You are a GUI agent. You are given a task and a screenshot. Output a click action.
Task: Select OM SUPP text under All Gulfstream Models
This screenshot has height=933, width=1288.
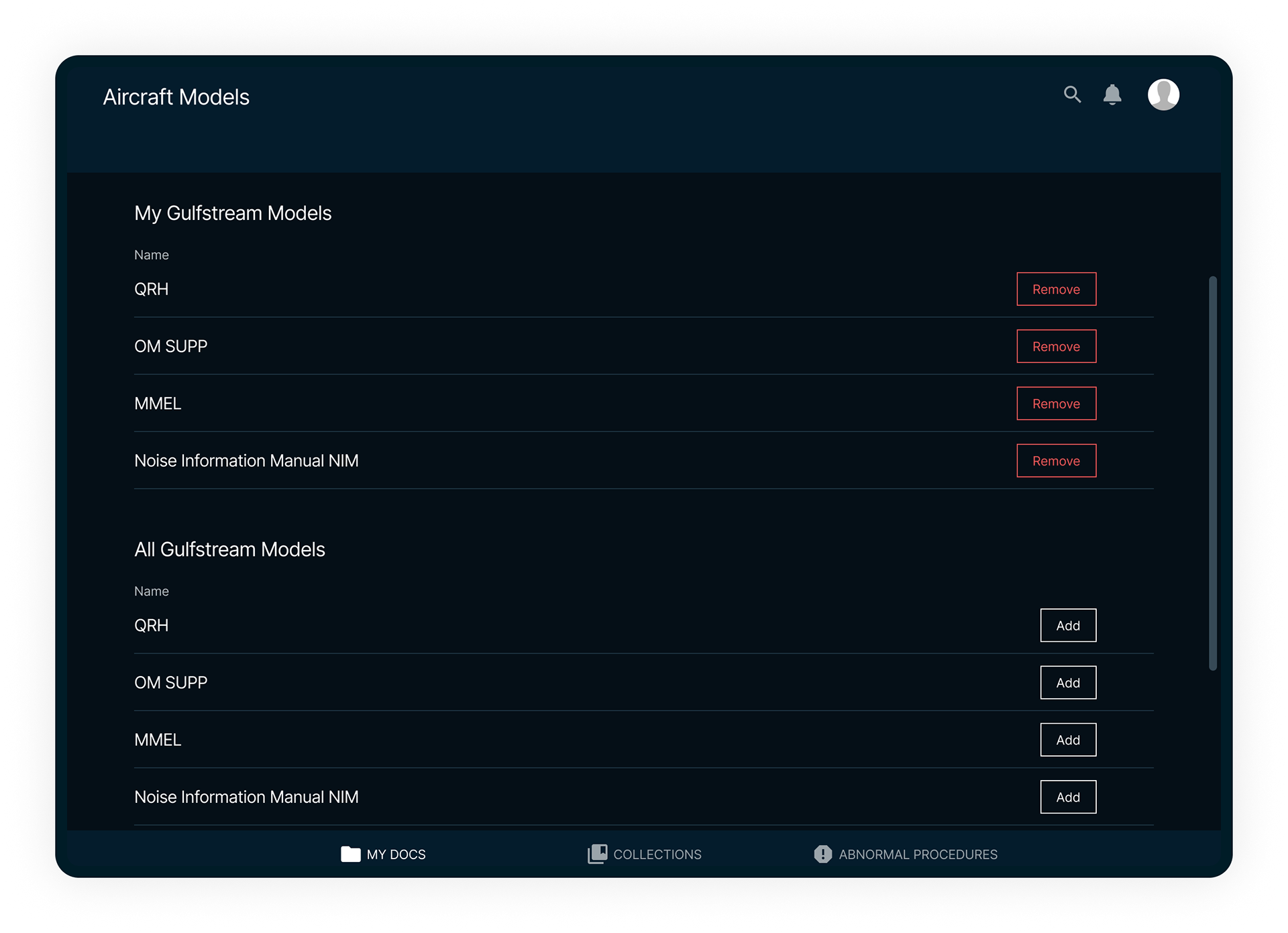coord(170,682)
